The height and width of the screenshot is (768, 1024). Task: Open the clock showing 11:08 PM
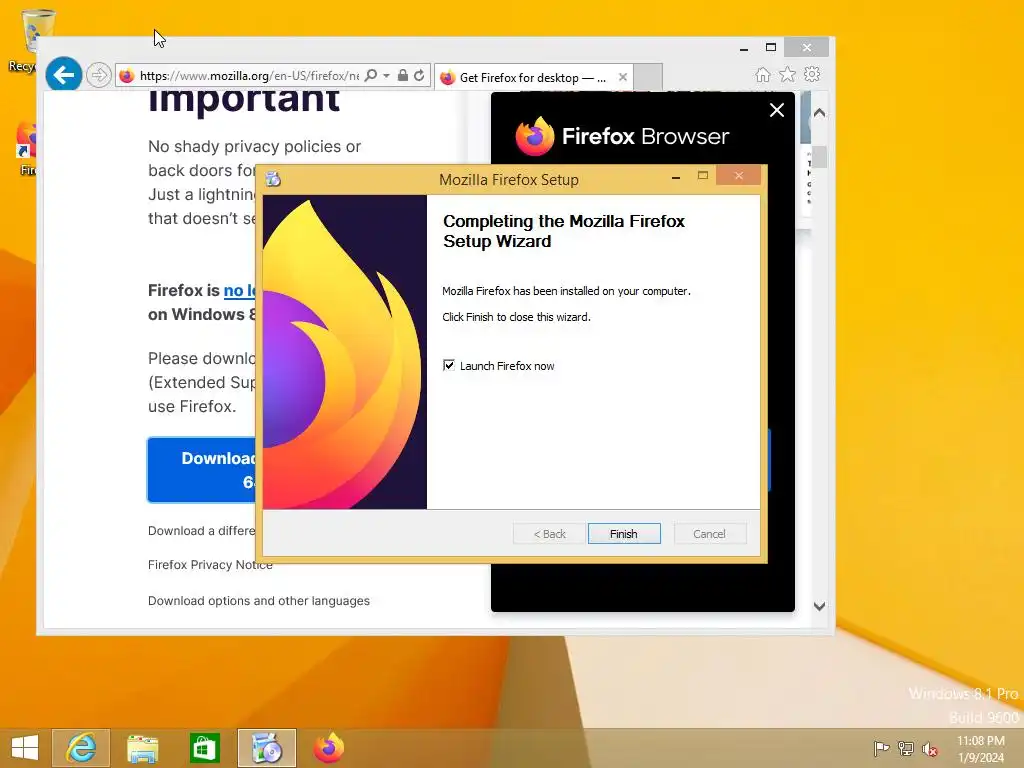pos(980,749)
